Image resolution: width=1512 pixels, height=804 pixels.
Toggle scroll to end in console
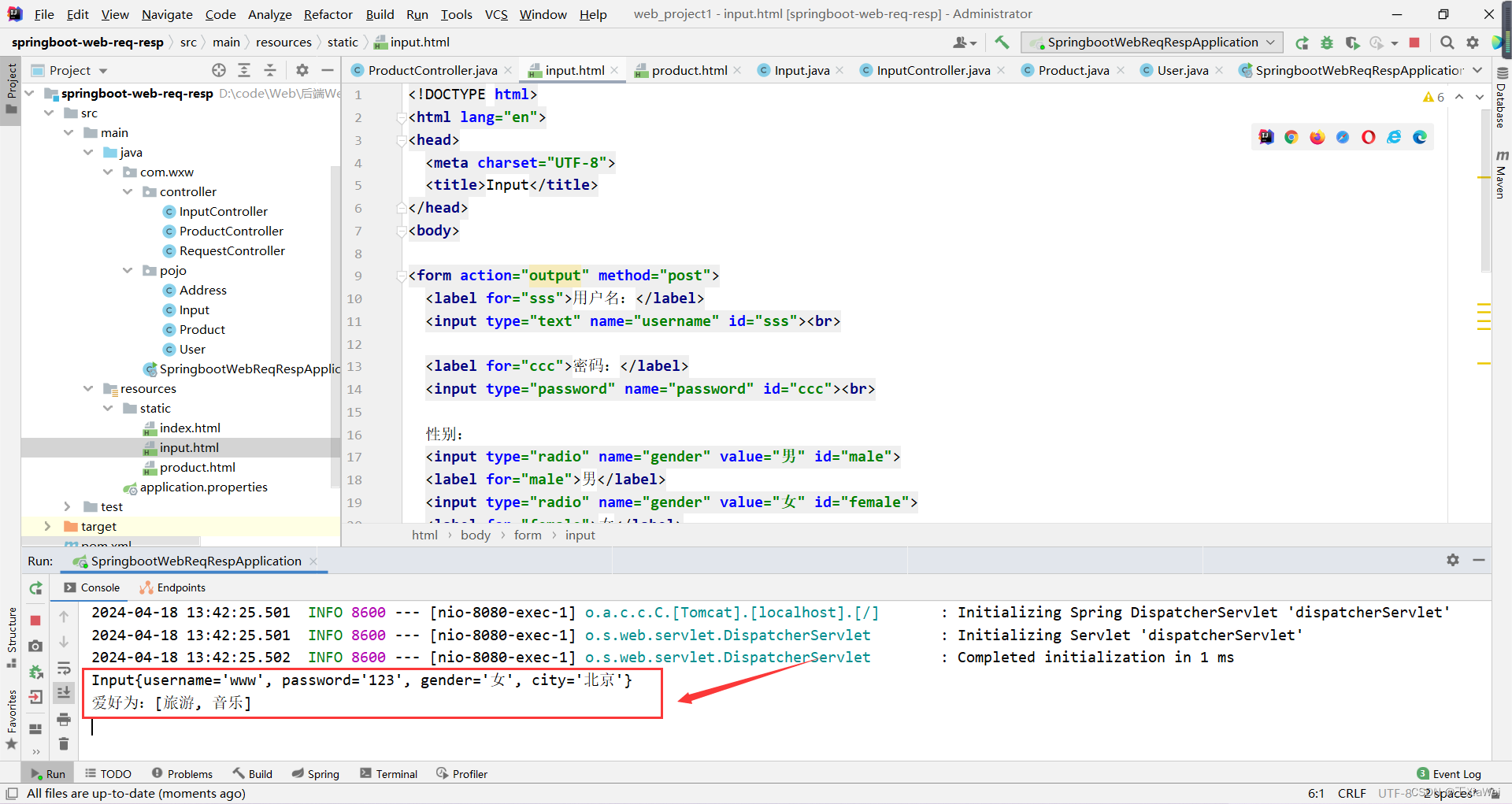click(64, 692)
